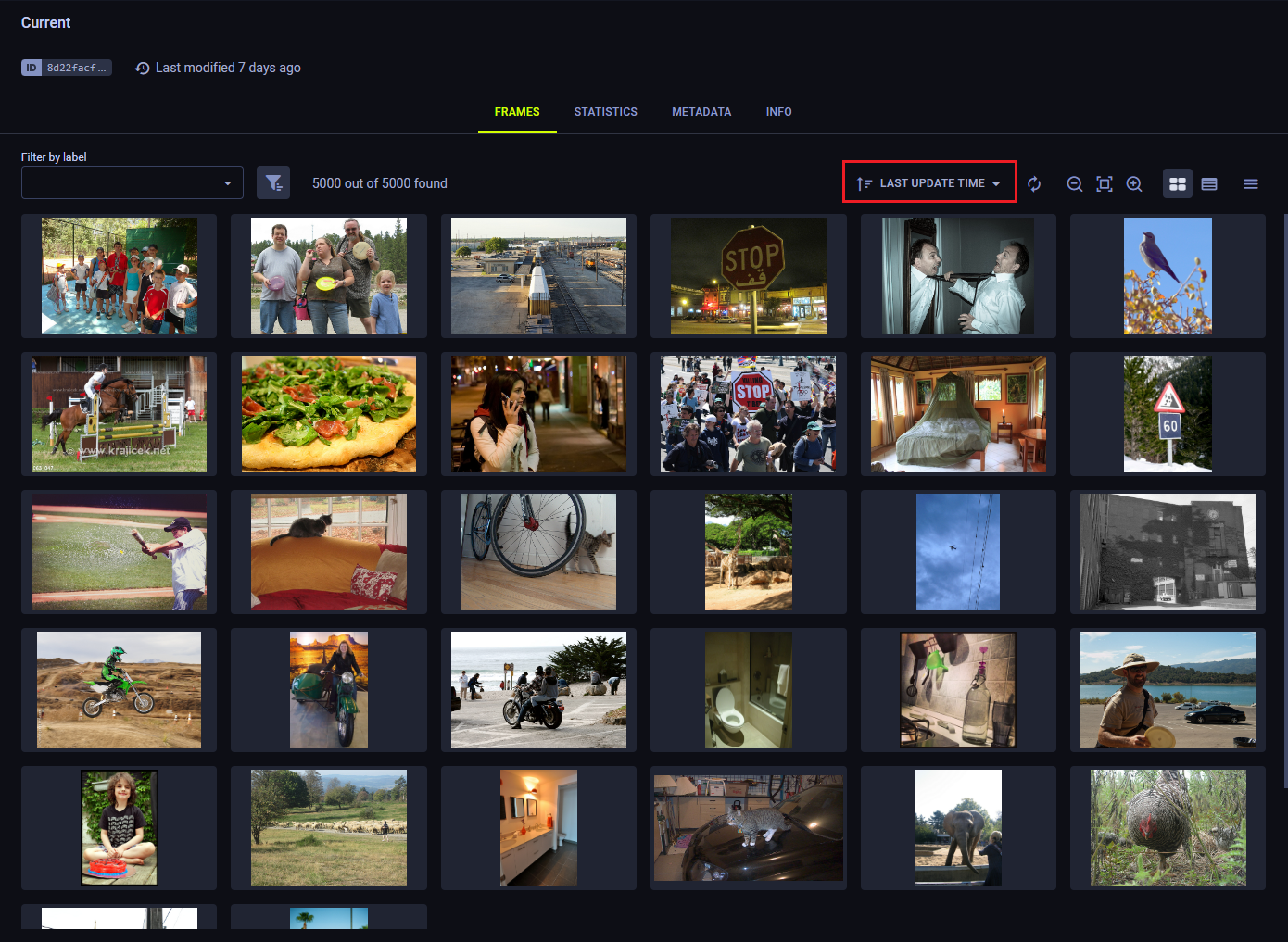The width and height of the screenshot is (1288, 942).
Task: Open the kids in tennis group photo
Action: click(120, 276)
